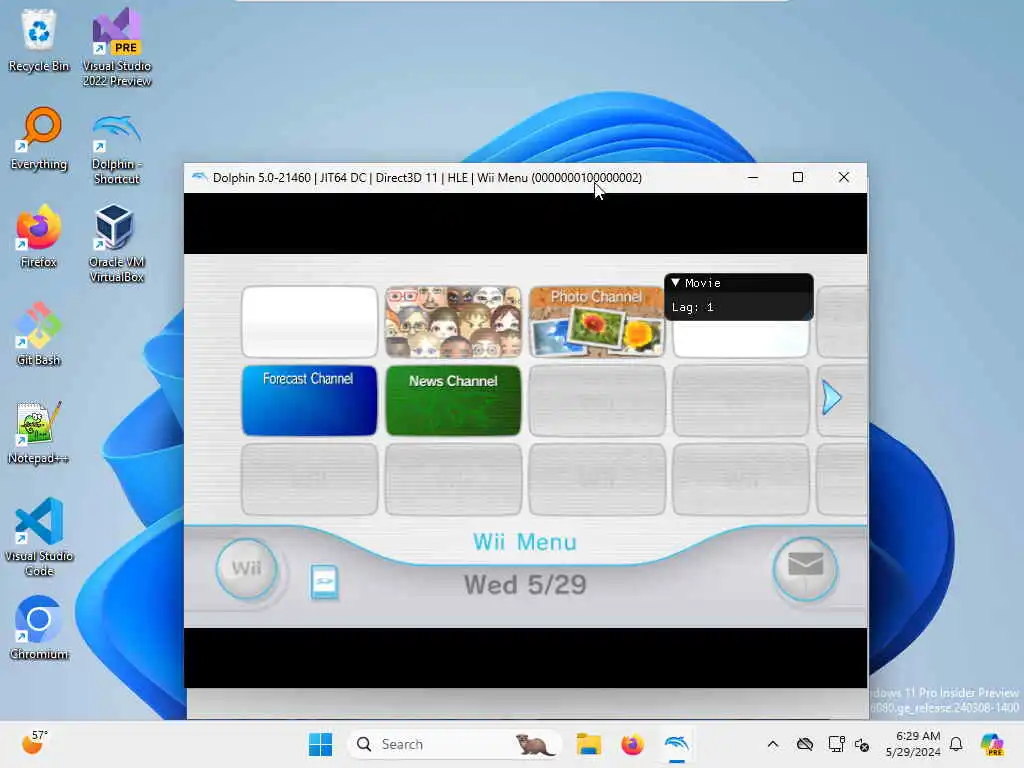
Task: Open the Recycle Bin desktop icon
Action: coord(39,40)
